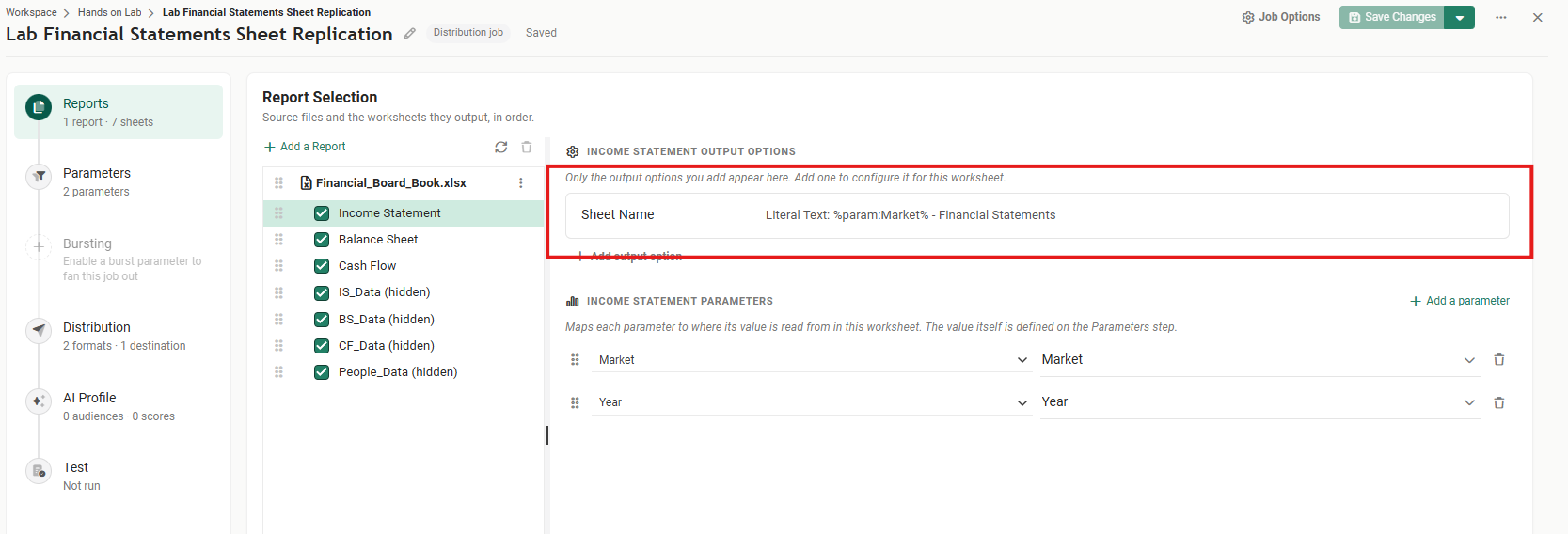Open Financial_Board_Book.xlsx kebab menu
This screenshot has width=1568, height=534.
[521, 183]
